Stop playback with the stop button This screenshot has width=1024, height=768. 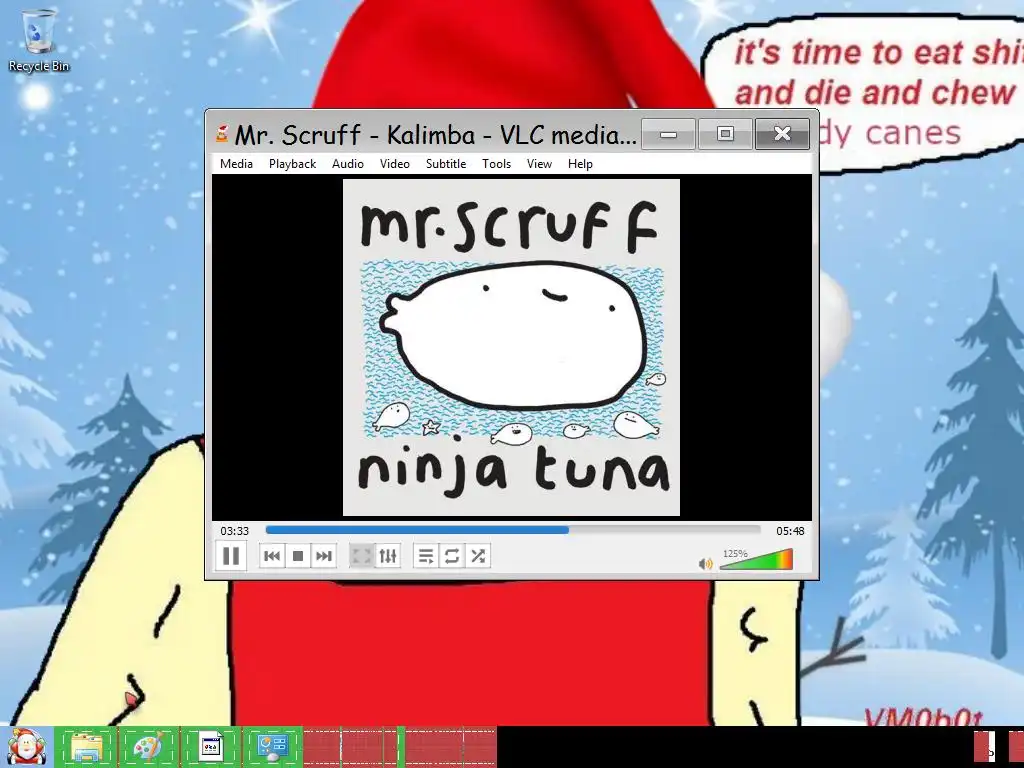(x=298, y=556)
